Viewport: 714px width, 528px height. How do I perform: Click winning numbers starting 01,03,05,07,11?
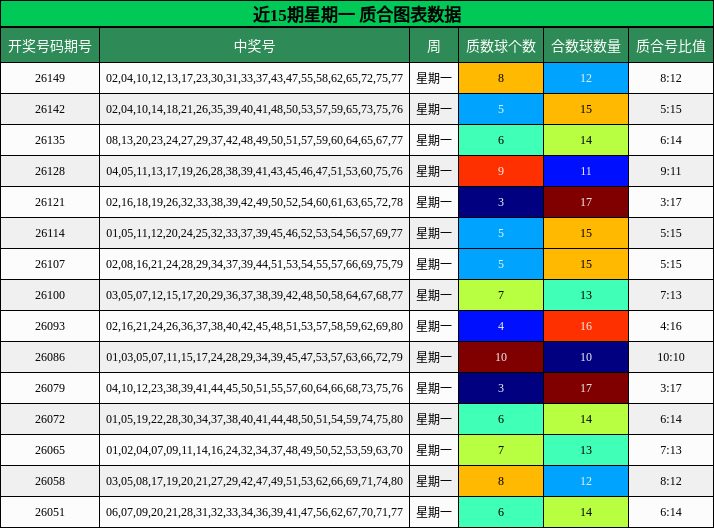(x=255, y=356)
